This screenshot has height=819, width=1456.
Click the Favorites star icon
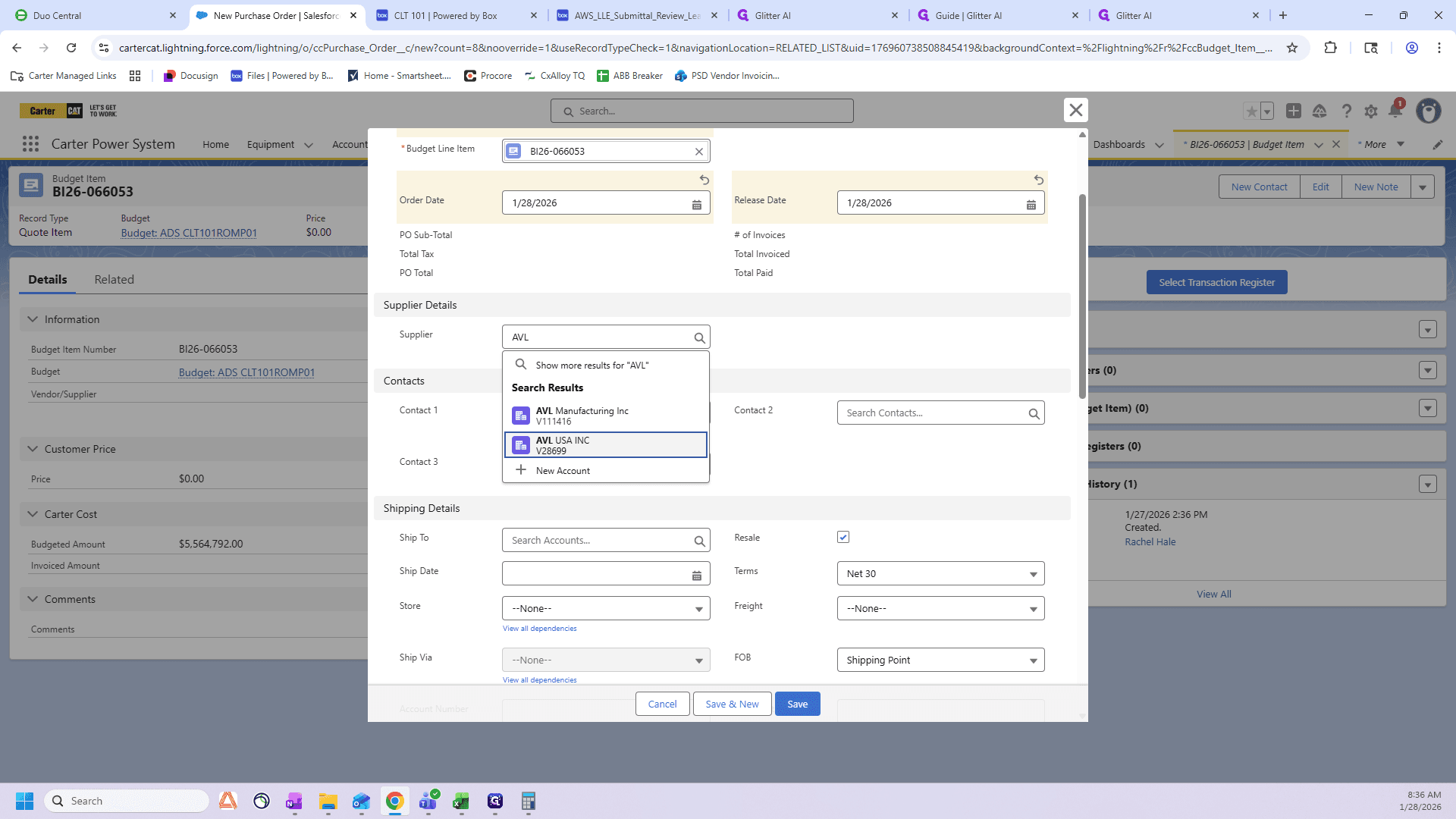1251,111
